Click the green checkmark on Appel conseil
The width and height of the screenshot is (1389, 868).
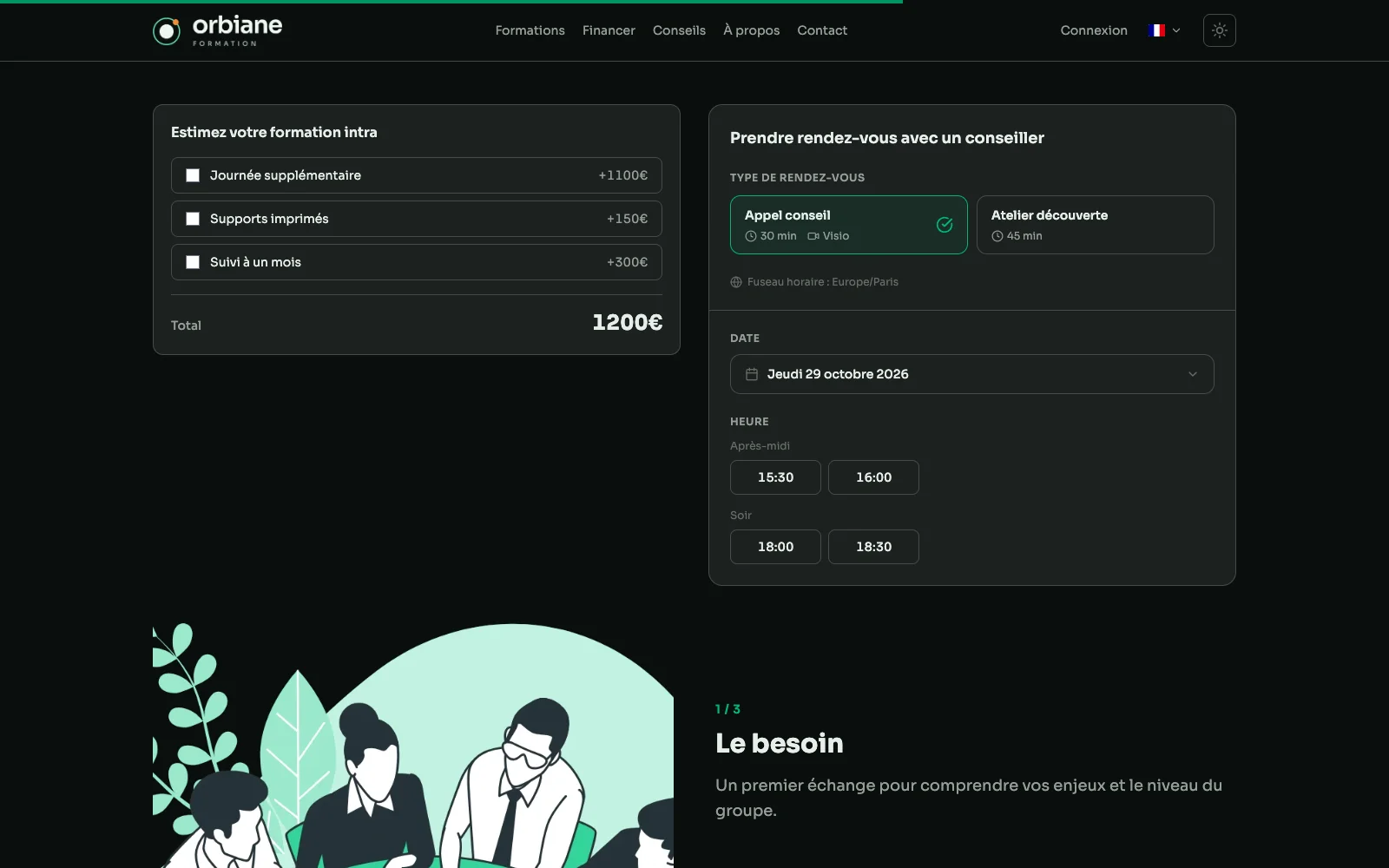tap(945, 225)
